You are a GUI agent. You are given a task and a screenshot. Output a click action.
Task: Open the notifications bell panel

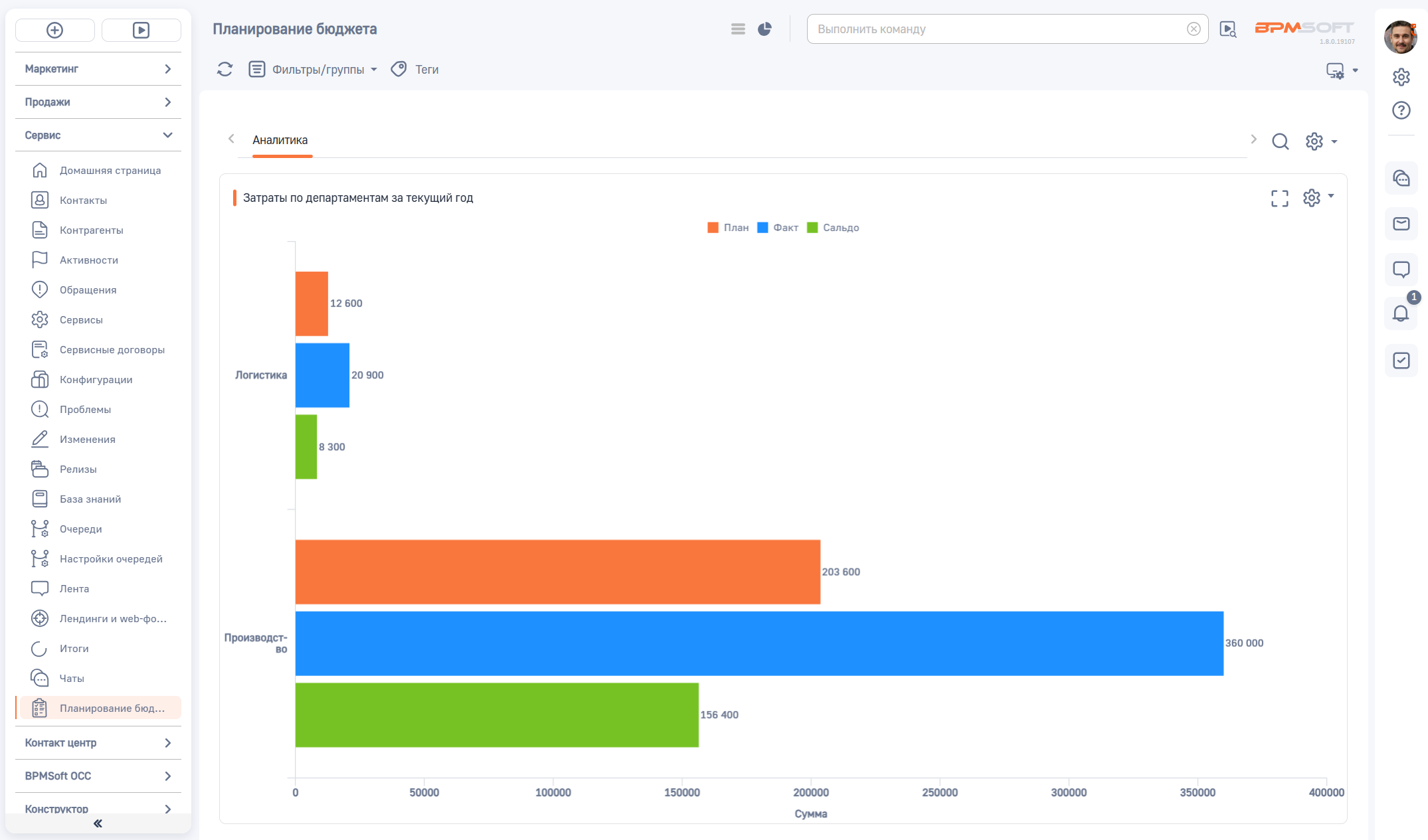(1401, 313)
